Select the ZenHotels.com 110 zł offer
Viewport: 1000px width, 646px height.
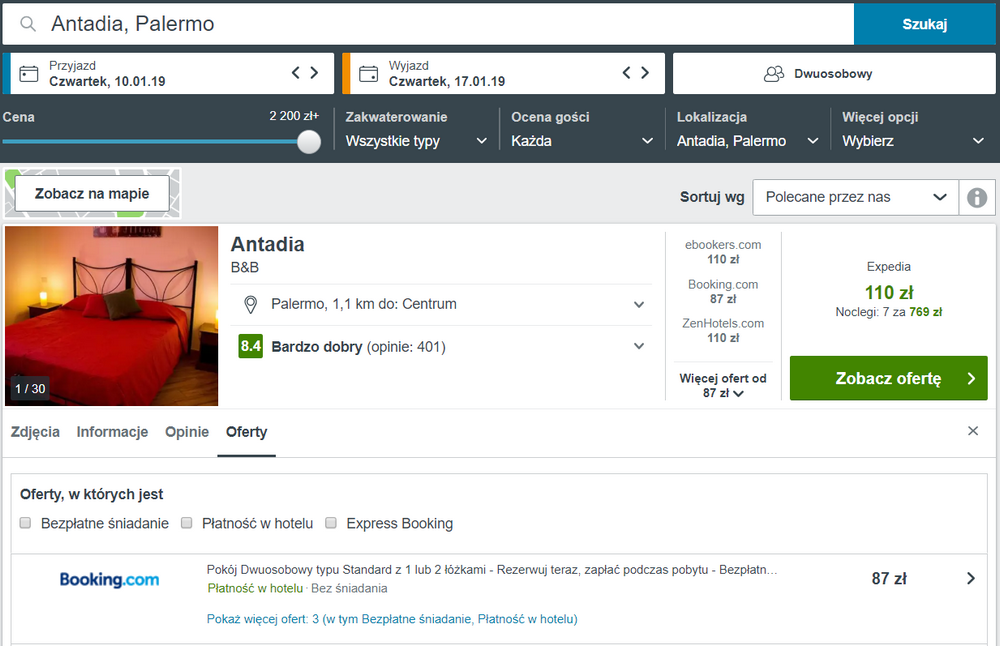click(723, 330)
